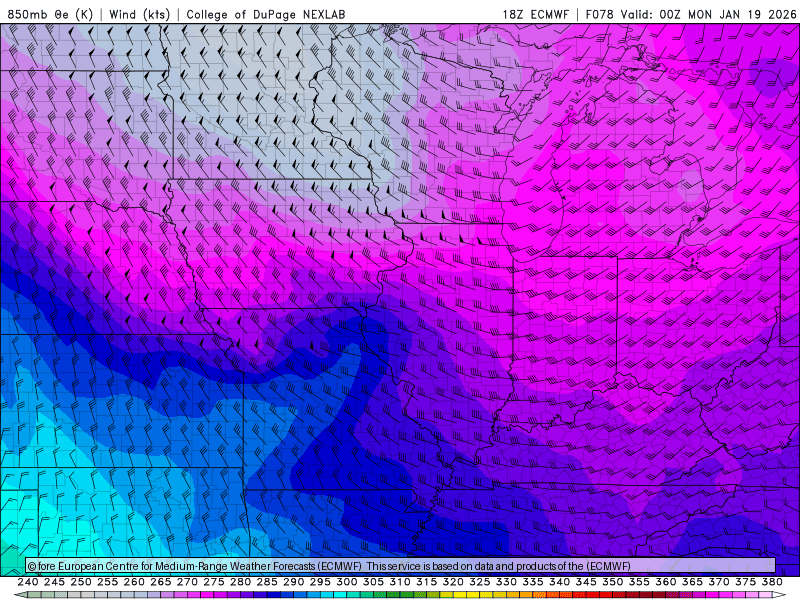Click the 350 value on the color scale
This screenshot has width=800, height=600.
click(612, 582)
